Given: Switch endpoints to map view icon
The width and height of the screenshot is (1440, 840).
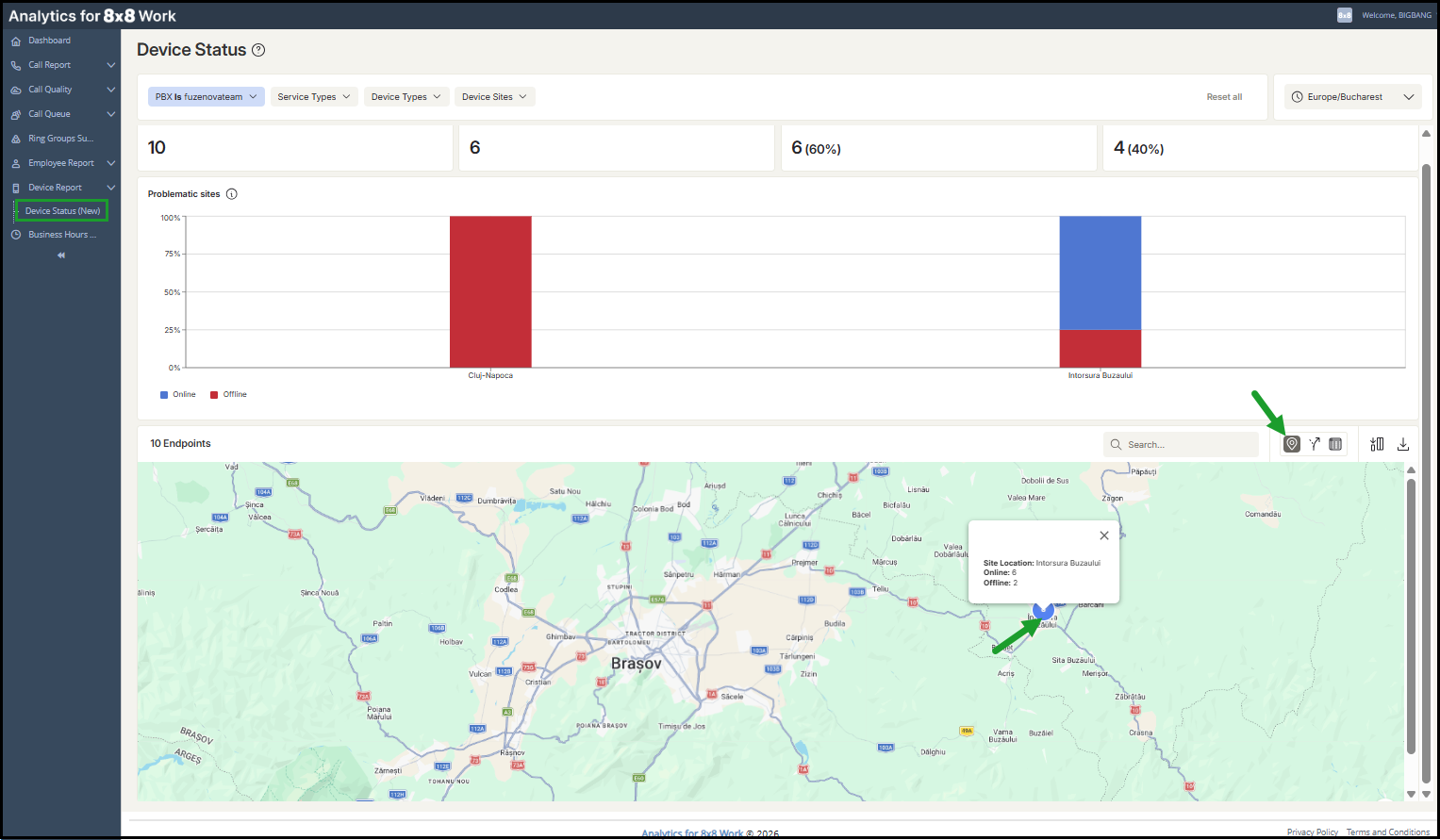Looking at the screenshot, I should click(x=1292, y=444).
